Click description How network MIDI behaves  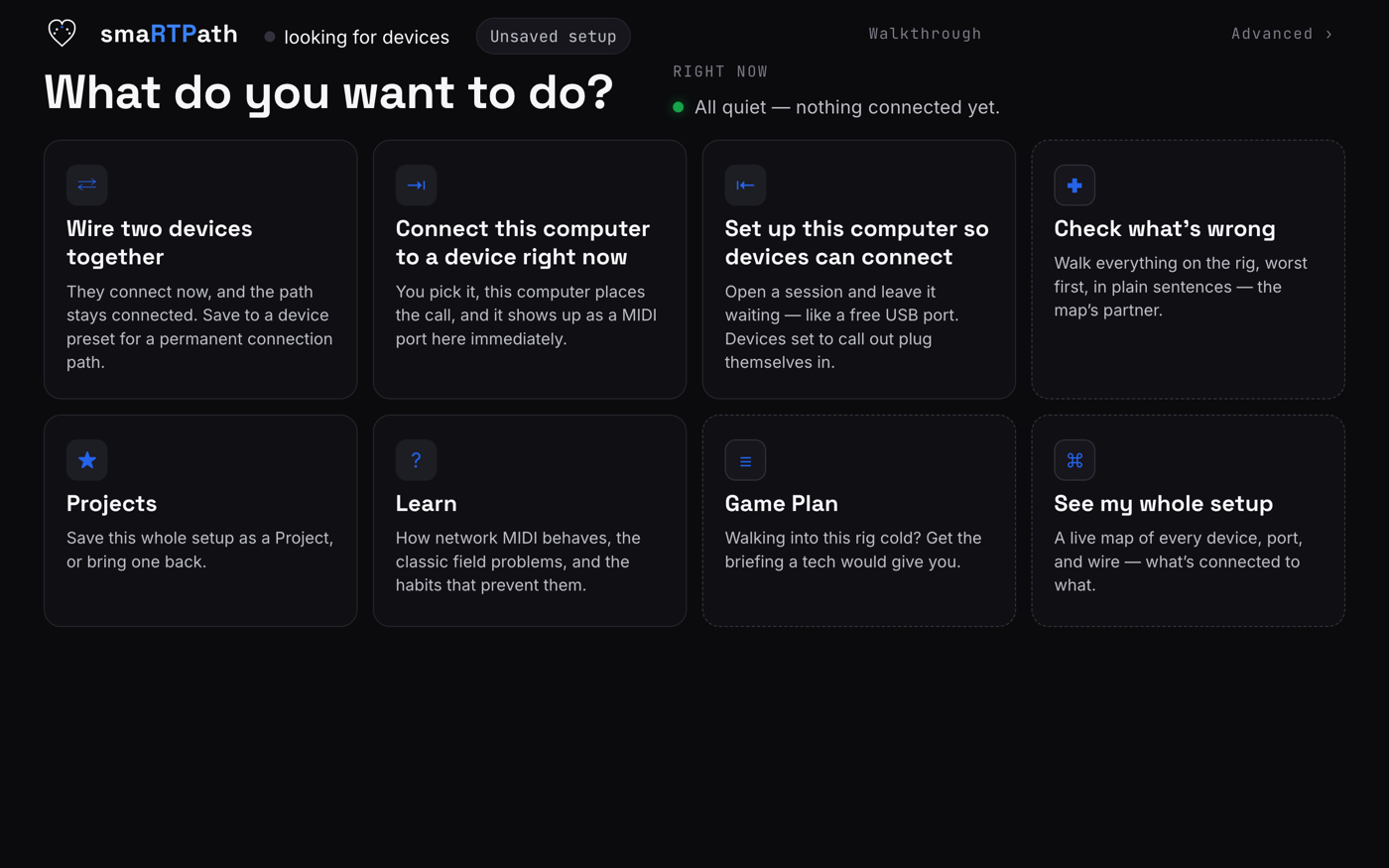[518, 561]
